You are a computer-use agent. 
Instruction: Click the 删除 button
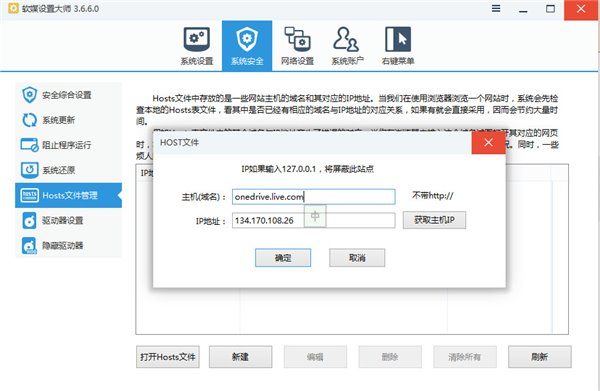(x=390, y=357)
